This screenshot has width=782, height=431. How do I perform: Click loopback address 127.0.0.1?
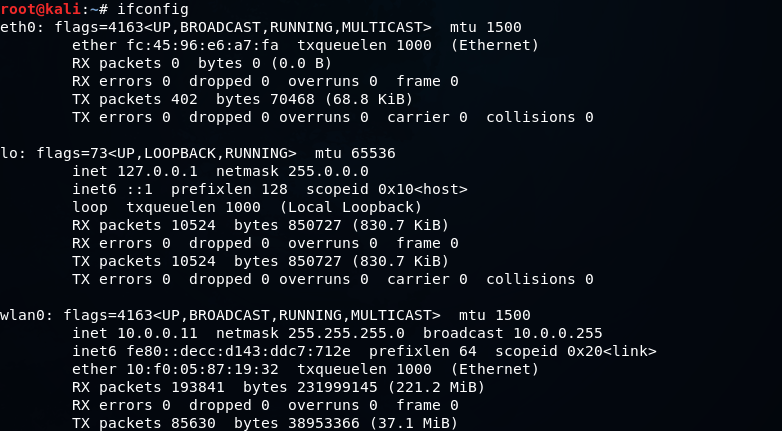click(158, 171)
